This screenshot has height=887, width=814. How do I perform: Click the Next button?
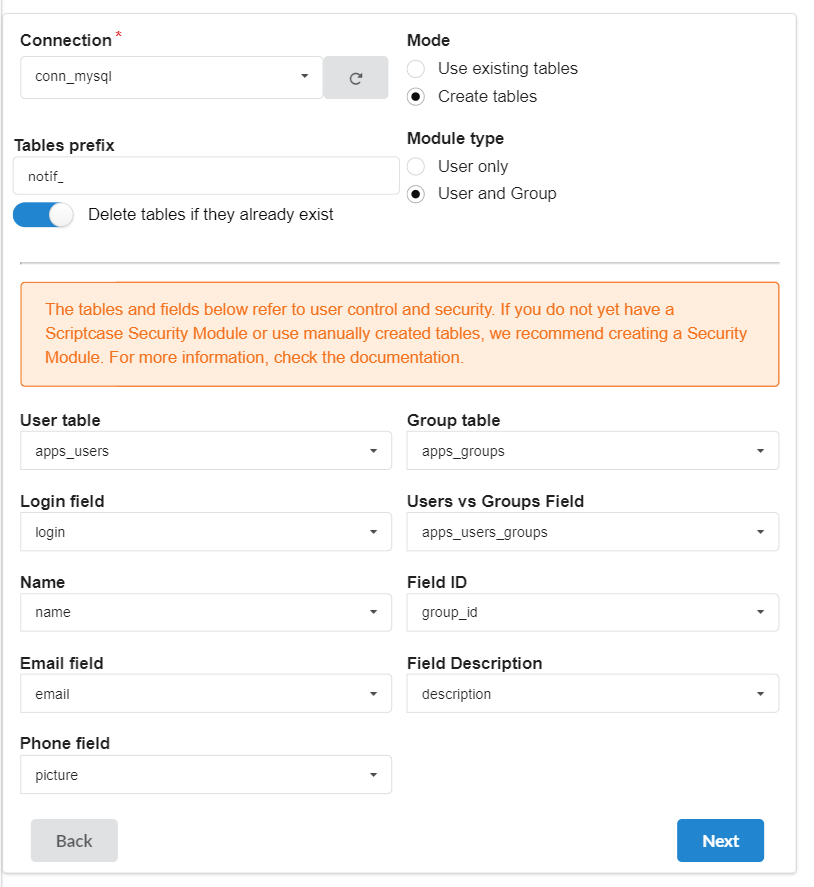[720, 840]
